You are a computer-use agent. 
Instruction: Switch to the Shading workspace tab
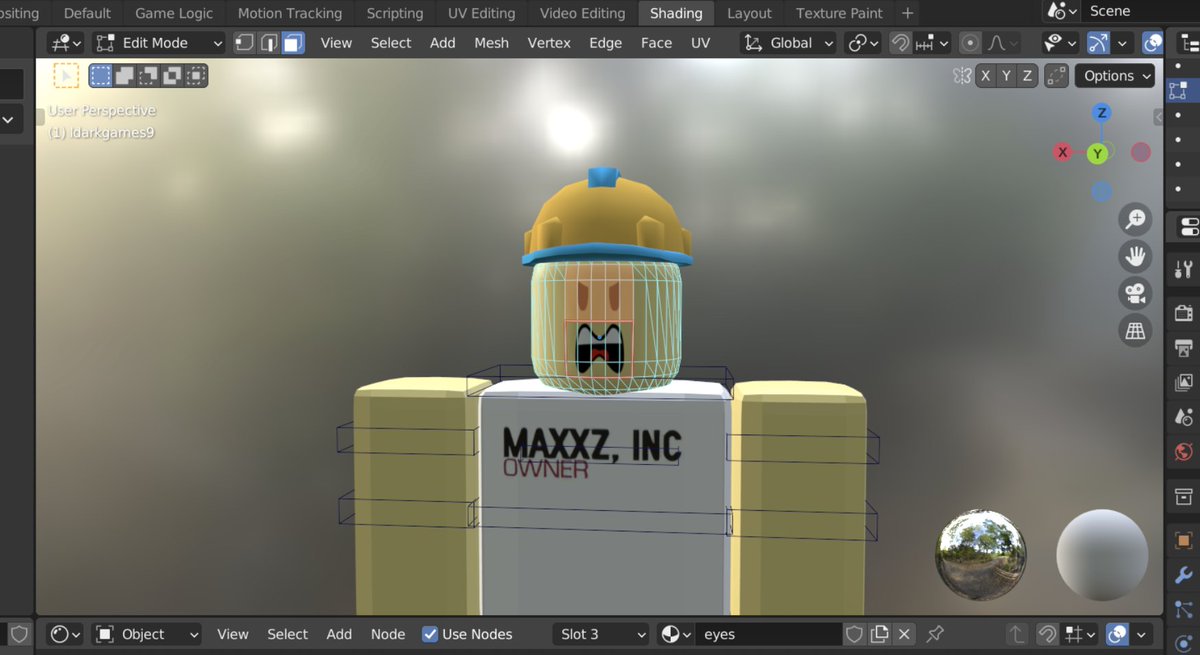tap(676, 13)
